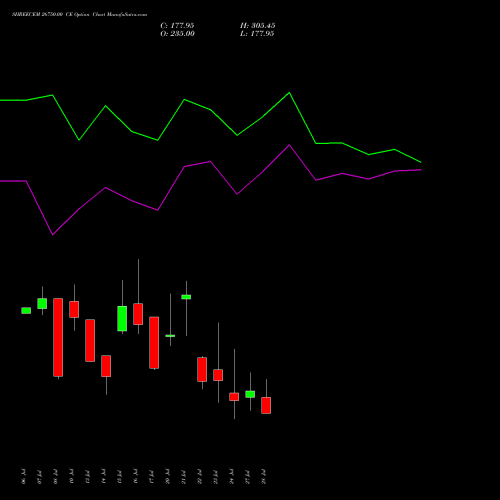The image size is (500, 500).
Task: Select the first green candle at 06 Jul
Action: (26, 311)
